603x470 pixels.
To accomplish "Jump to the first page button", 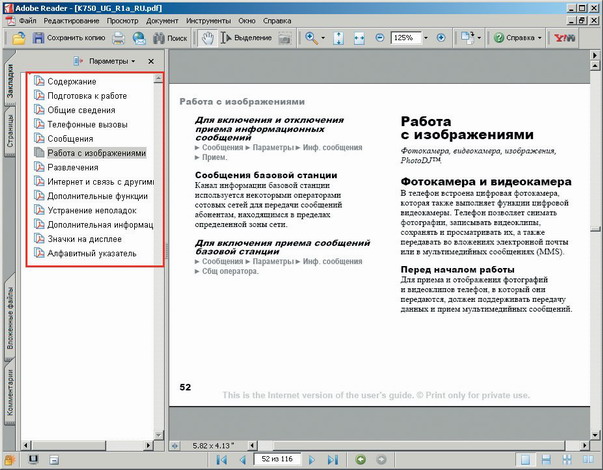I will [x=221, y=459].
